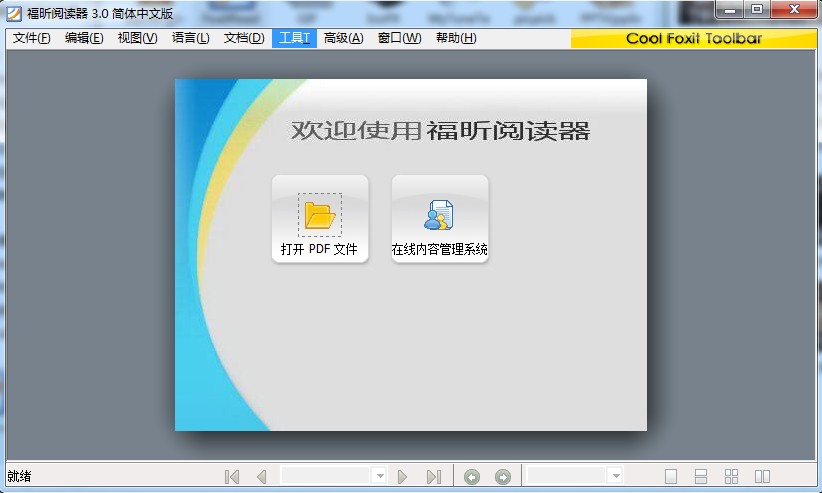Open the highlighted 工具 menu
Screen dimensions: 822x493
(x=294, y=38)
